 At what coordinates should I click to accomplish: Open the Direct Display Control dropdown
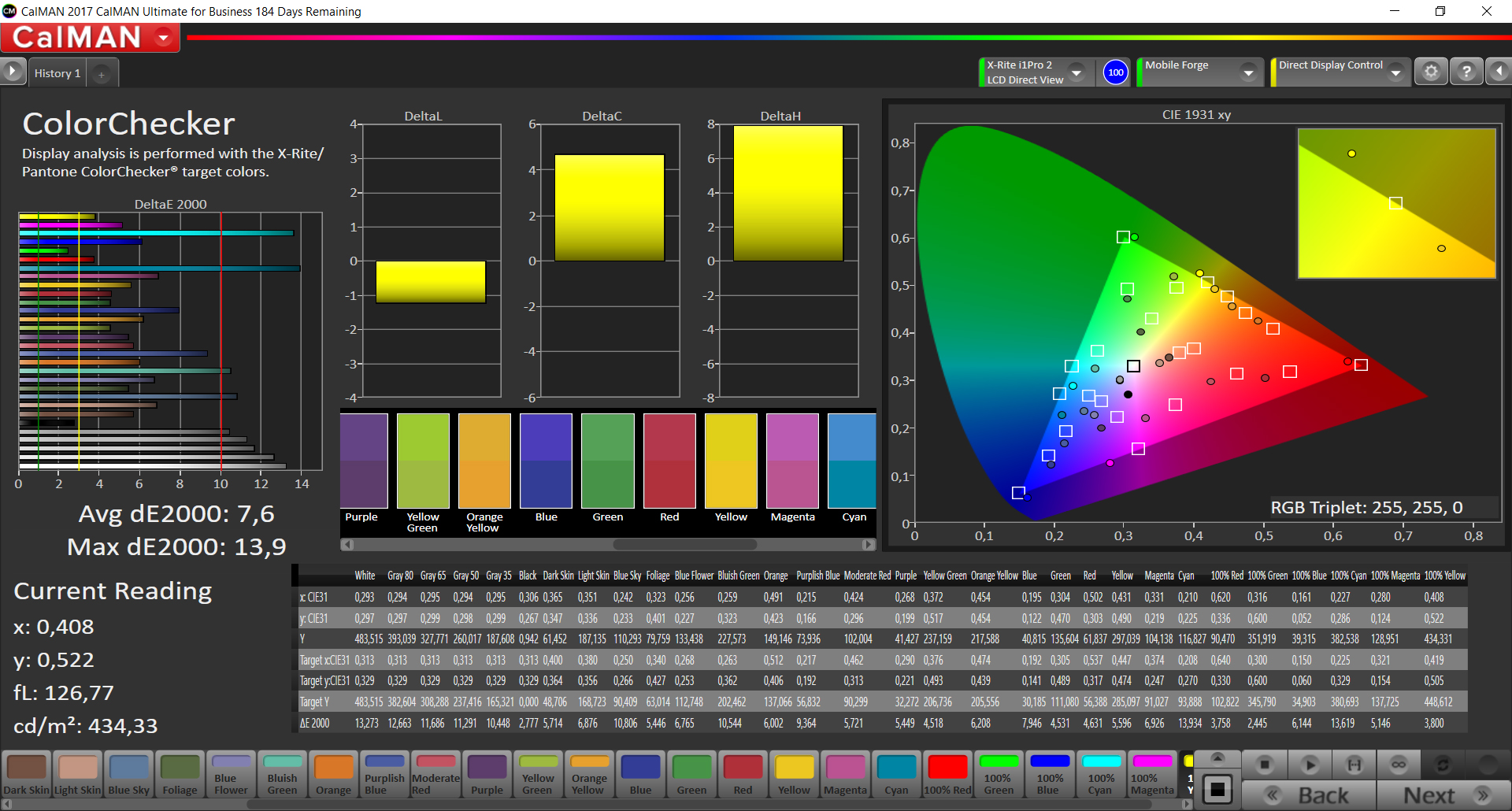(1396, 72)
